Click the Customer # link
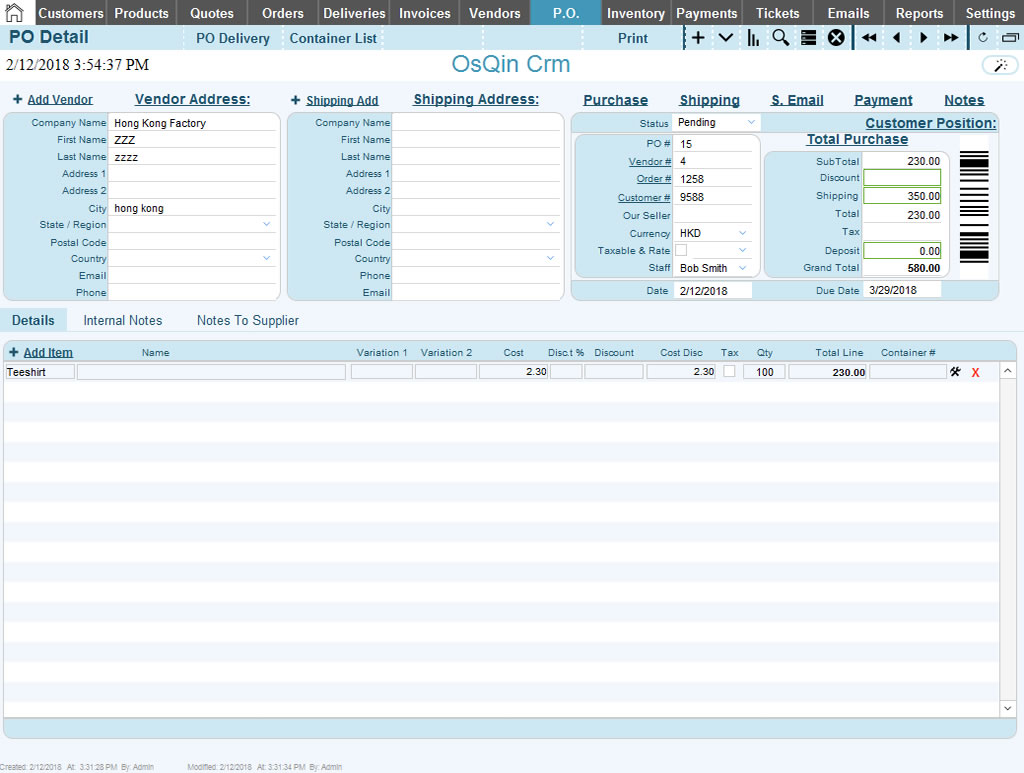The height and width of the screenshot is (773, 1024). click(644, 197)
